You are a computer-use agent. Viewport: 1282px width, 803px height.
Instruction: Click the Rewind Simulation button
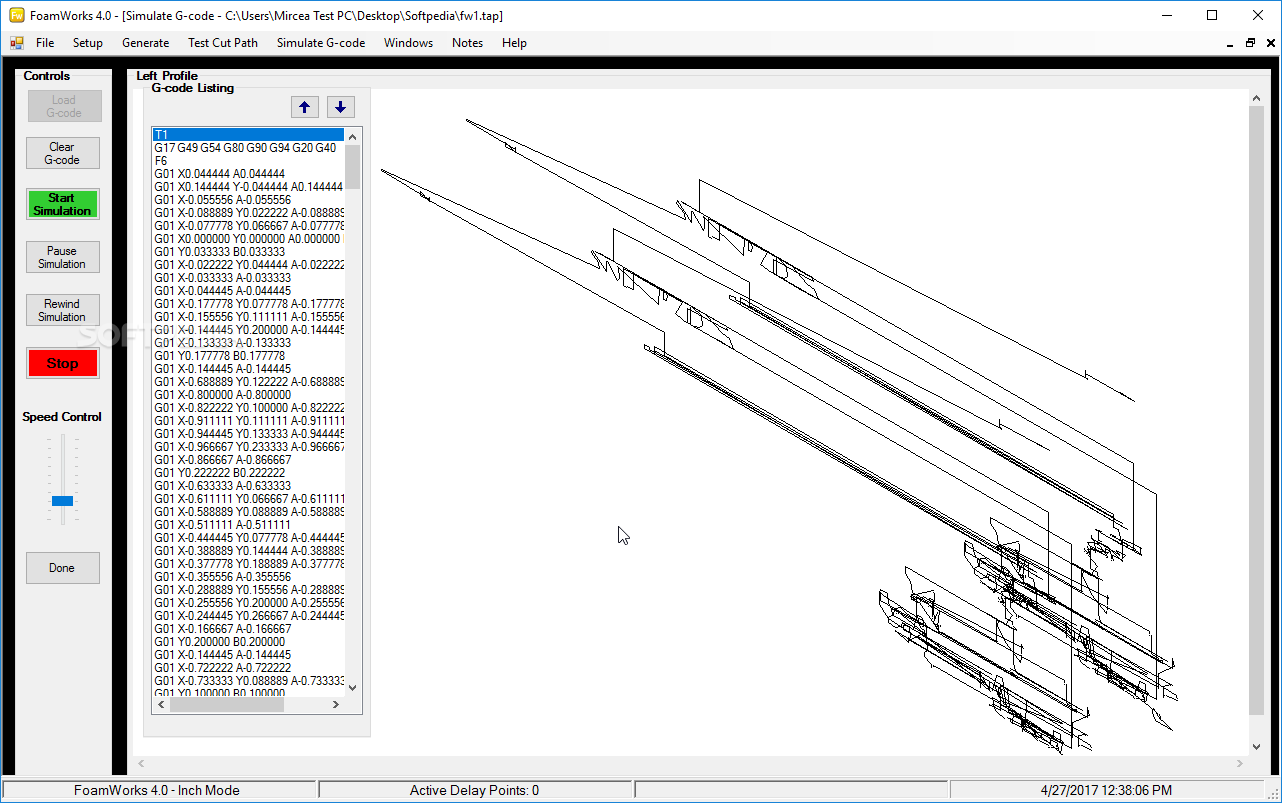[62, 310]
